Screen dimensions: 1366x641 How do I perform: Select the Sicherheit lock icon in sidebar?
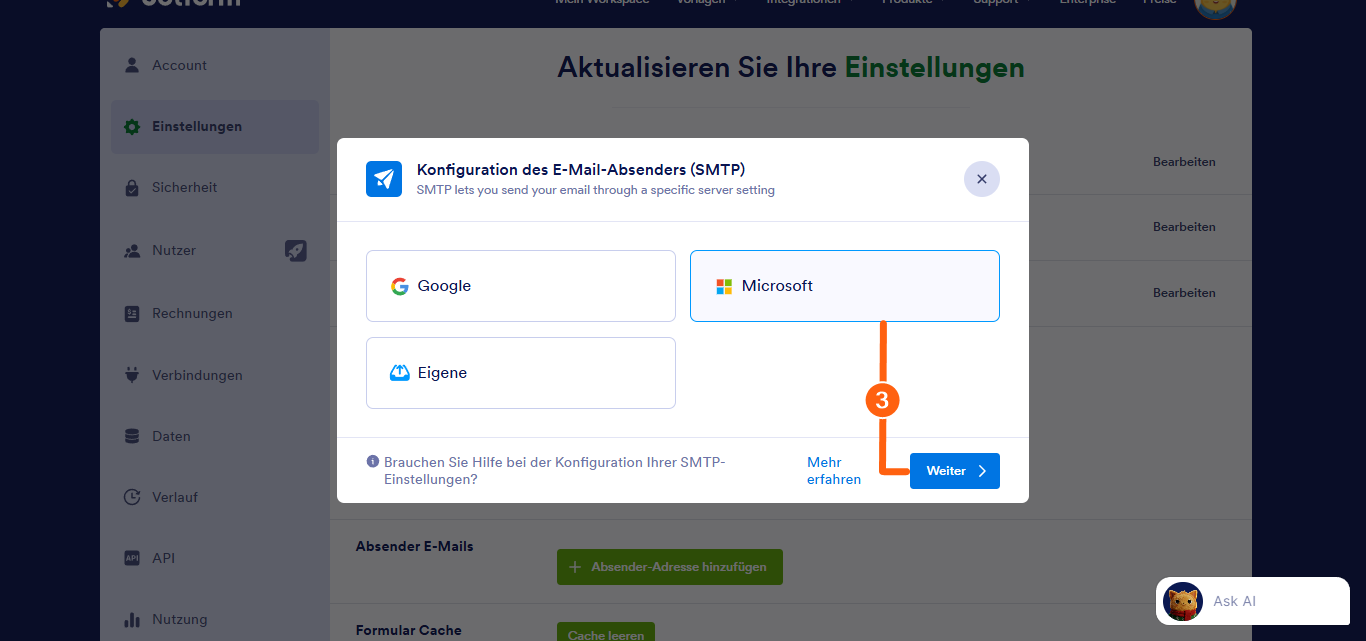coord(131,187)
